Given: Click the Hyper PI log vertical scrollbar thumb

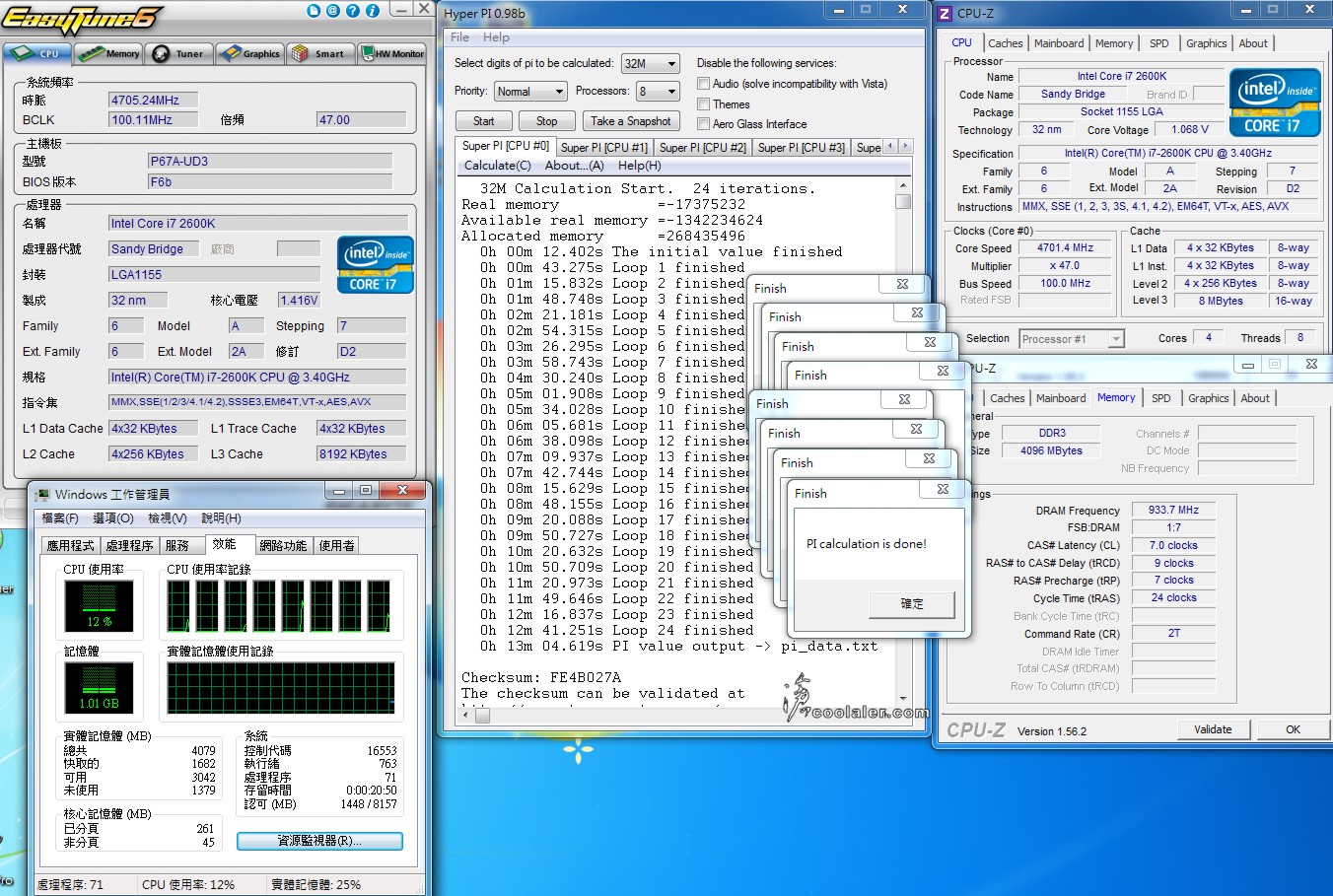Looking at the screenshot, I should pyautogui.click(x=902, y=201).
